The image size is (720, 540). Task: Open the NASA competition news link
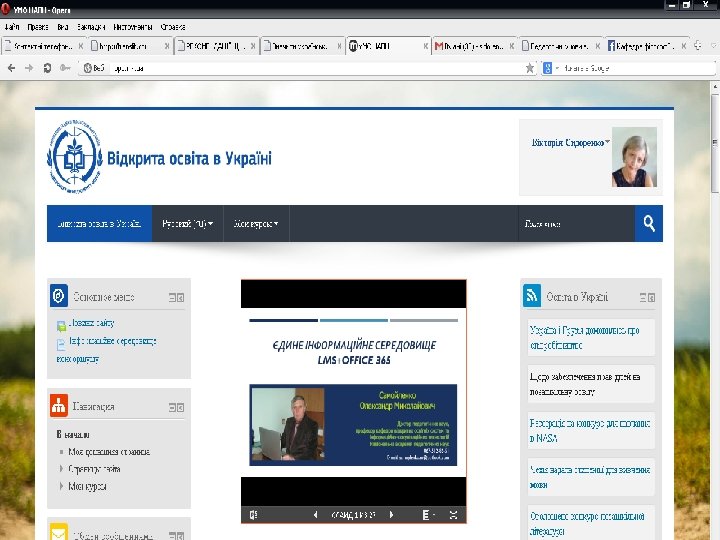(x=590, y=431)
